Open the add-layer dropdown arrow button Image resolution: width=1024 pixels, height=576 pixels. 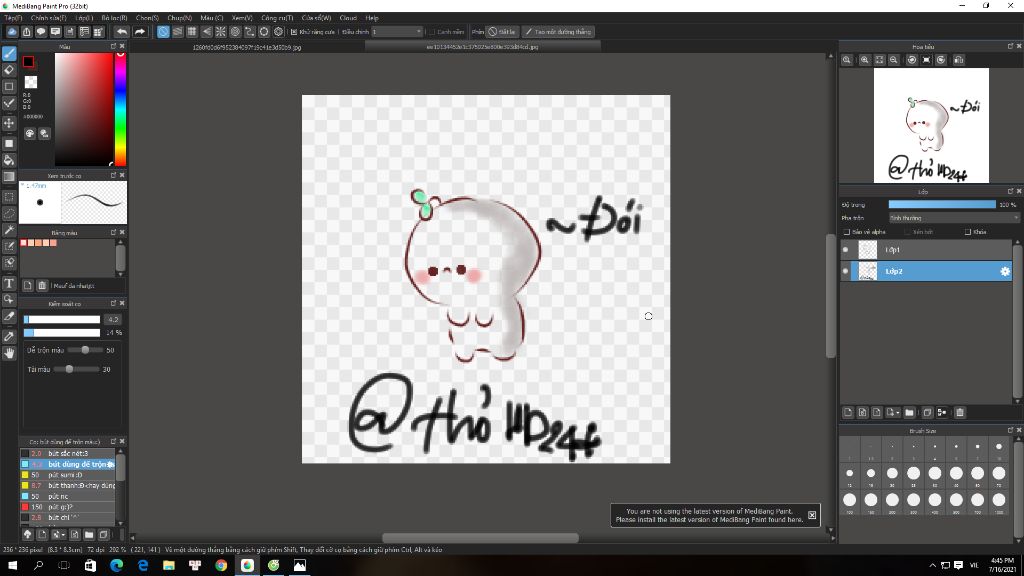tap(893, 412)
